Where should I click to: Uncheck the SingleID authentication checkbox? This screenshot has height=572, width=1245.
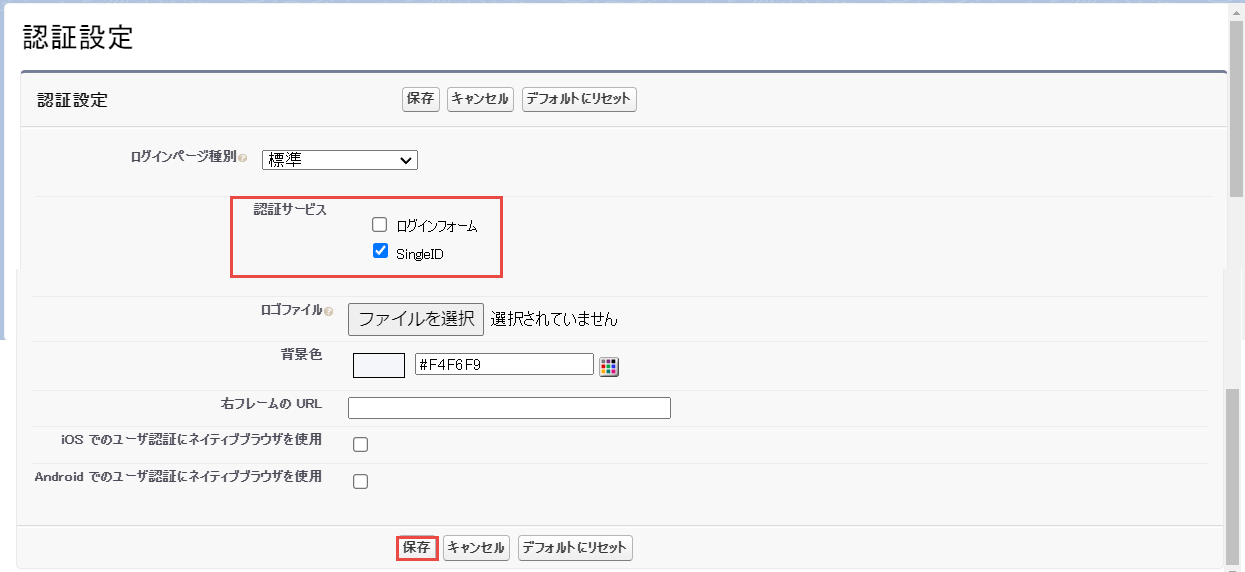[x=380, y=252]
